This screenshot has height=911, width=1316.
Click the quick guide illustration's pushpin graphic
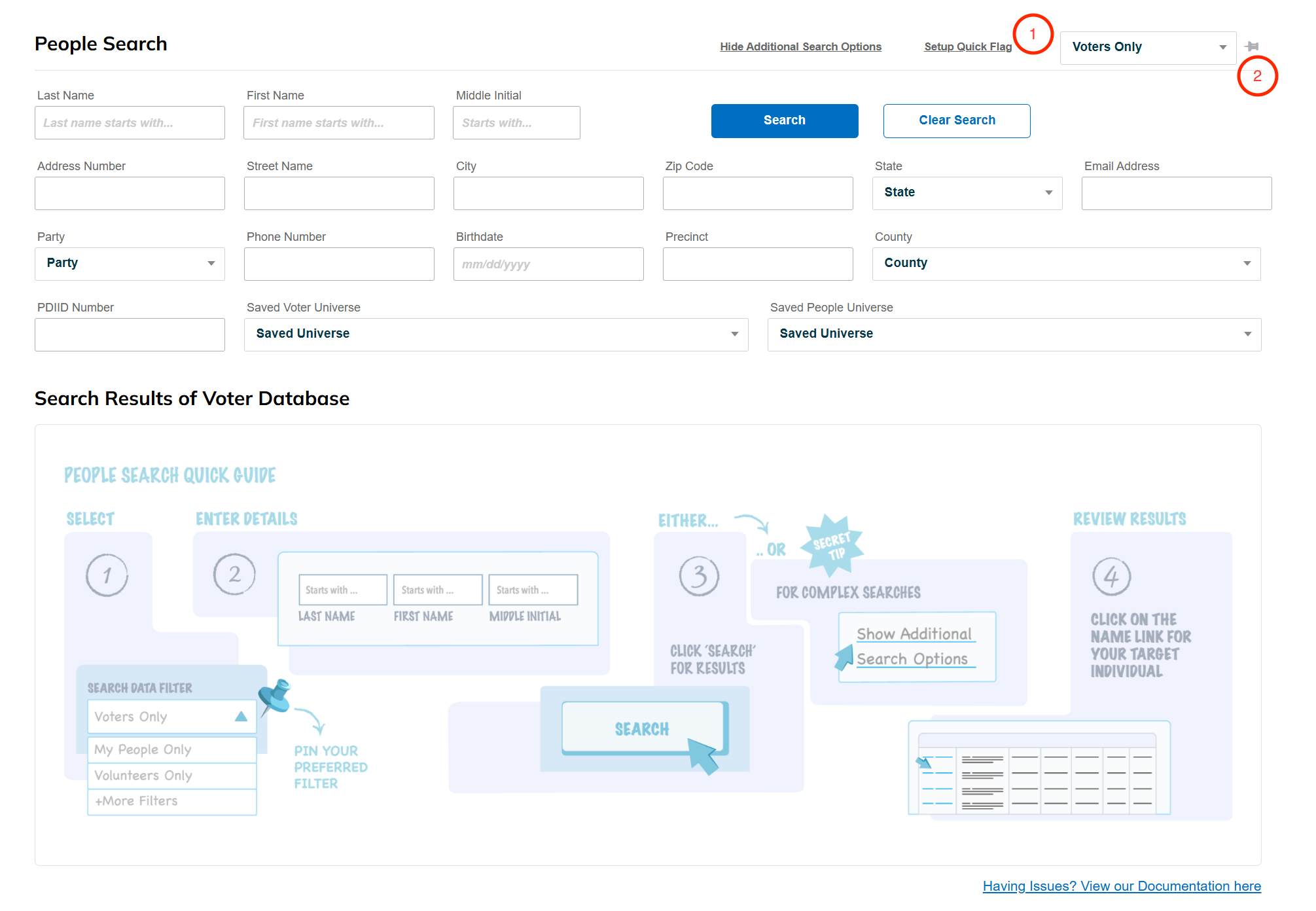click(274, 696)
